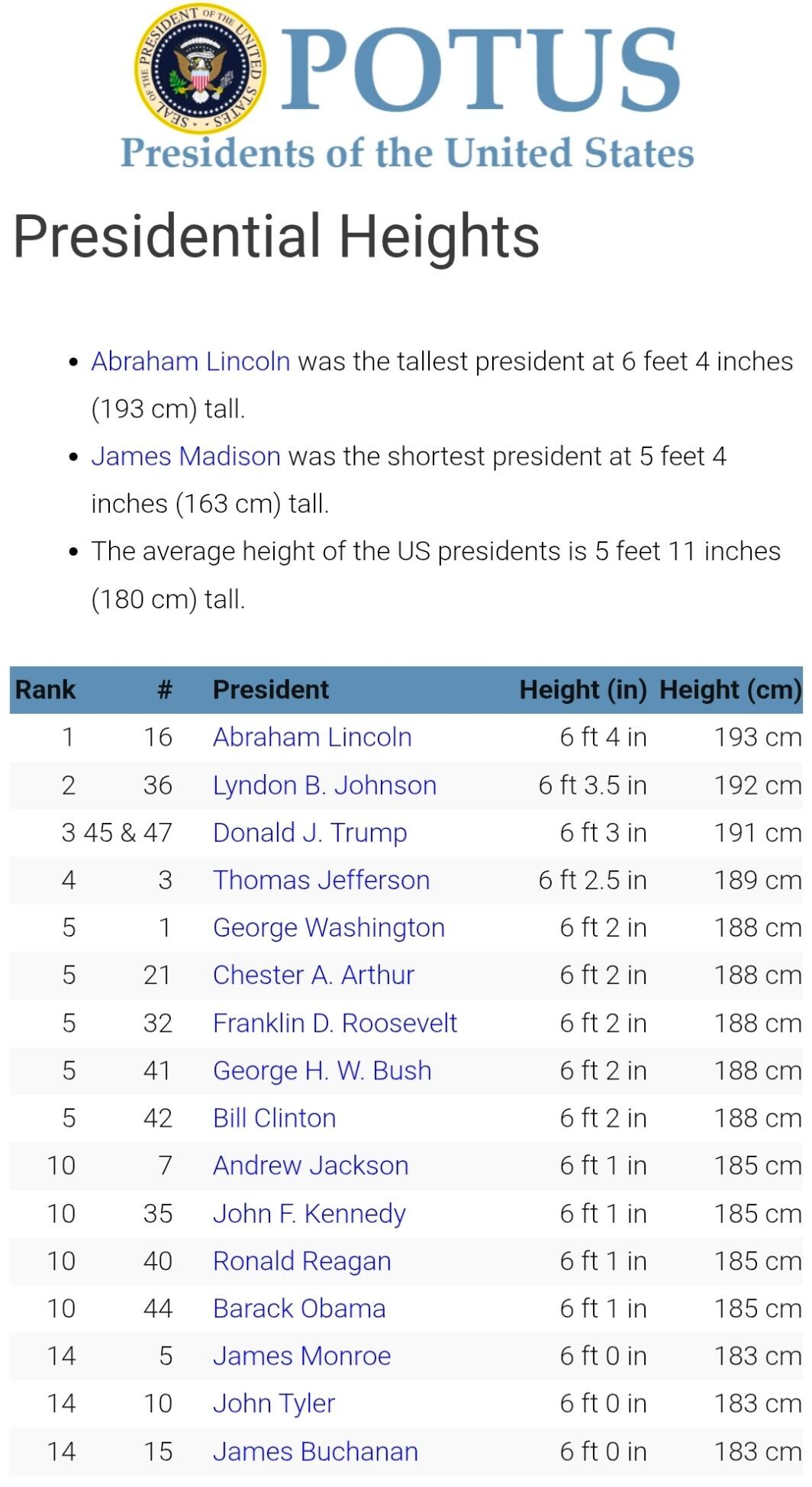Image resolution: width=812 pixels, height=1487 pixels.
Task: Open James Monroe's page
Action: point(302,1356)
